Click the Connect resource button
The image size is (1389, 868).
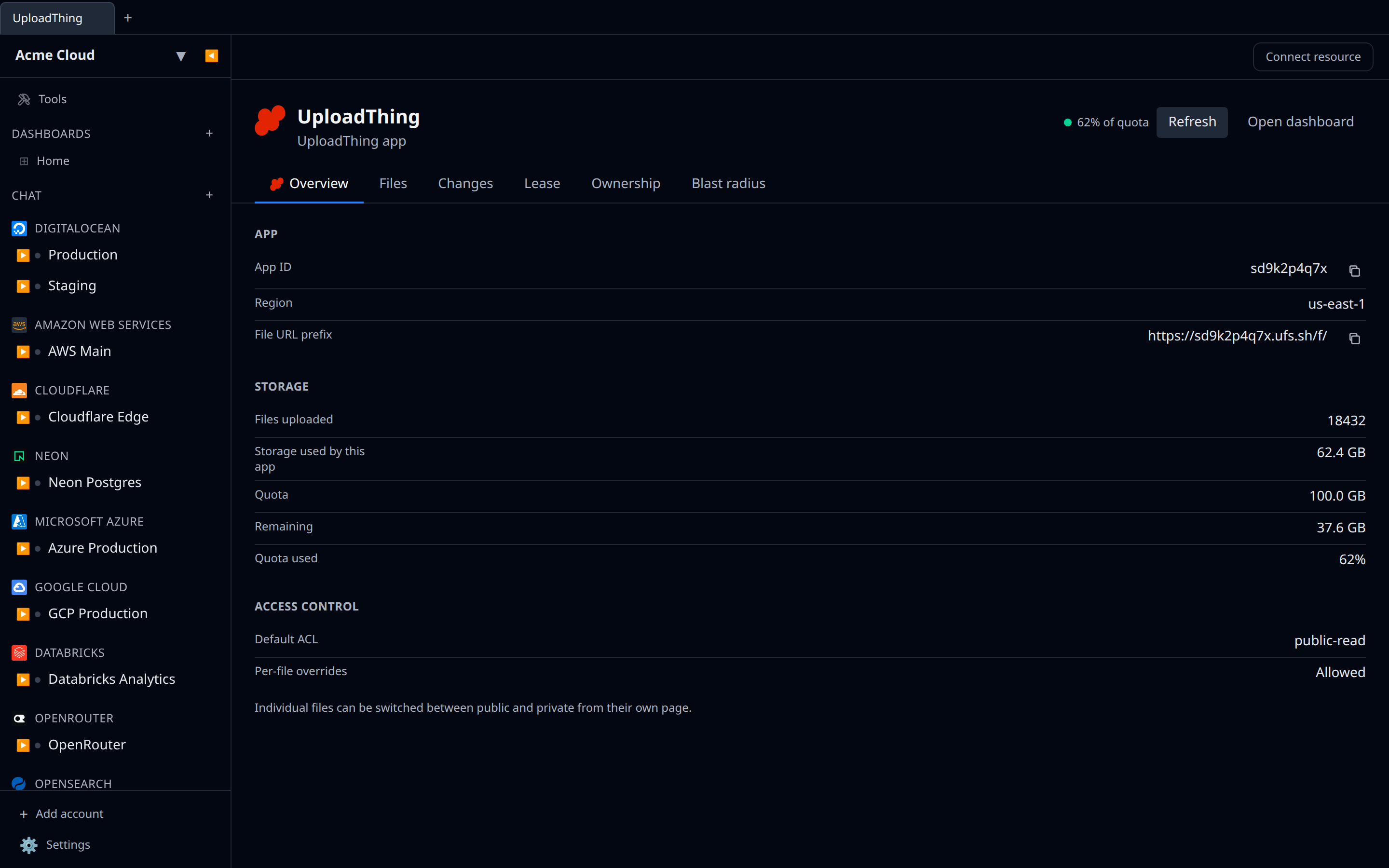point(1313,57)
